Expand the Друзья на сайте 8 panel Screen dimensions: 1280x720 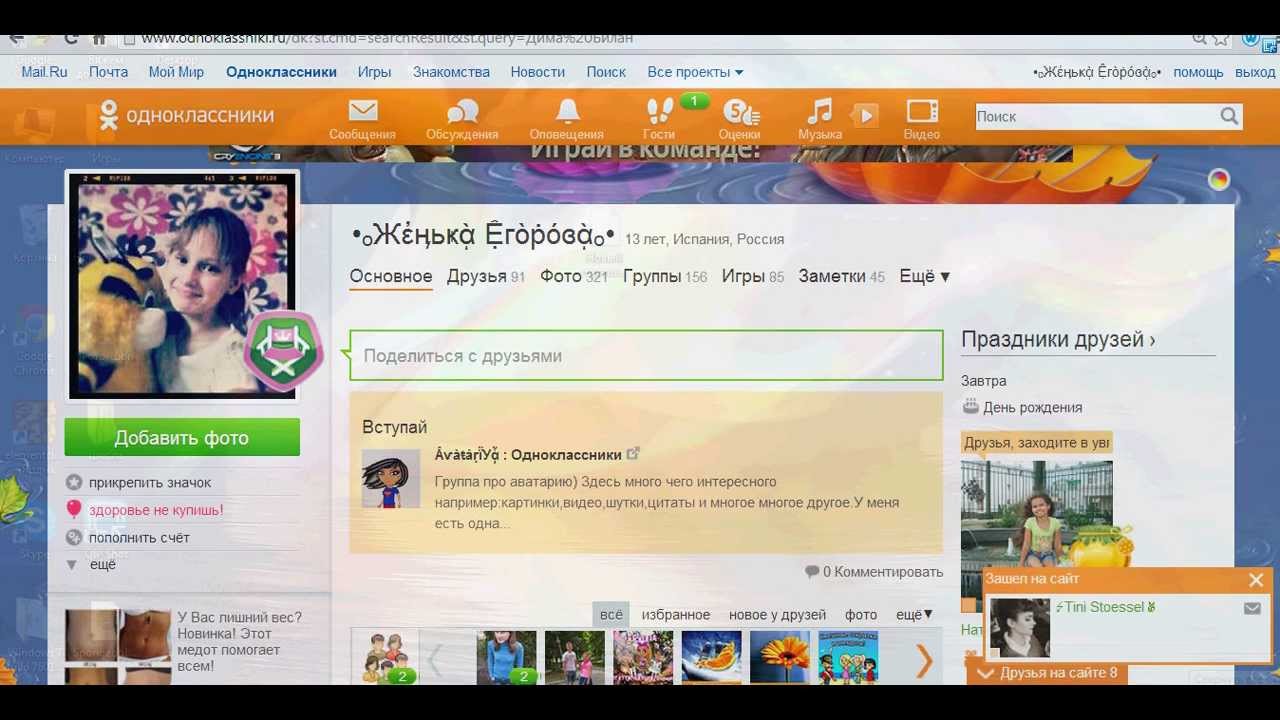coord(1047,673)
